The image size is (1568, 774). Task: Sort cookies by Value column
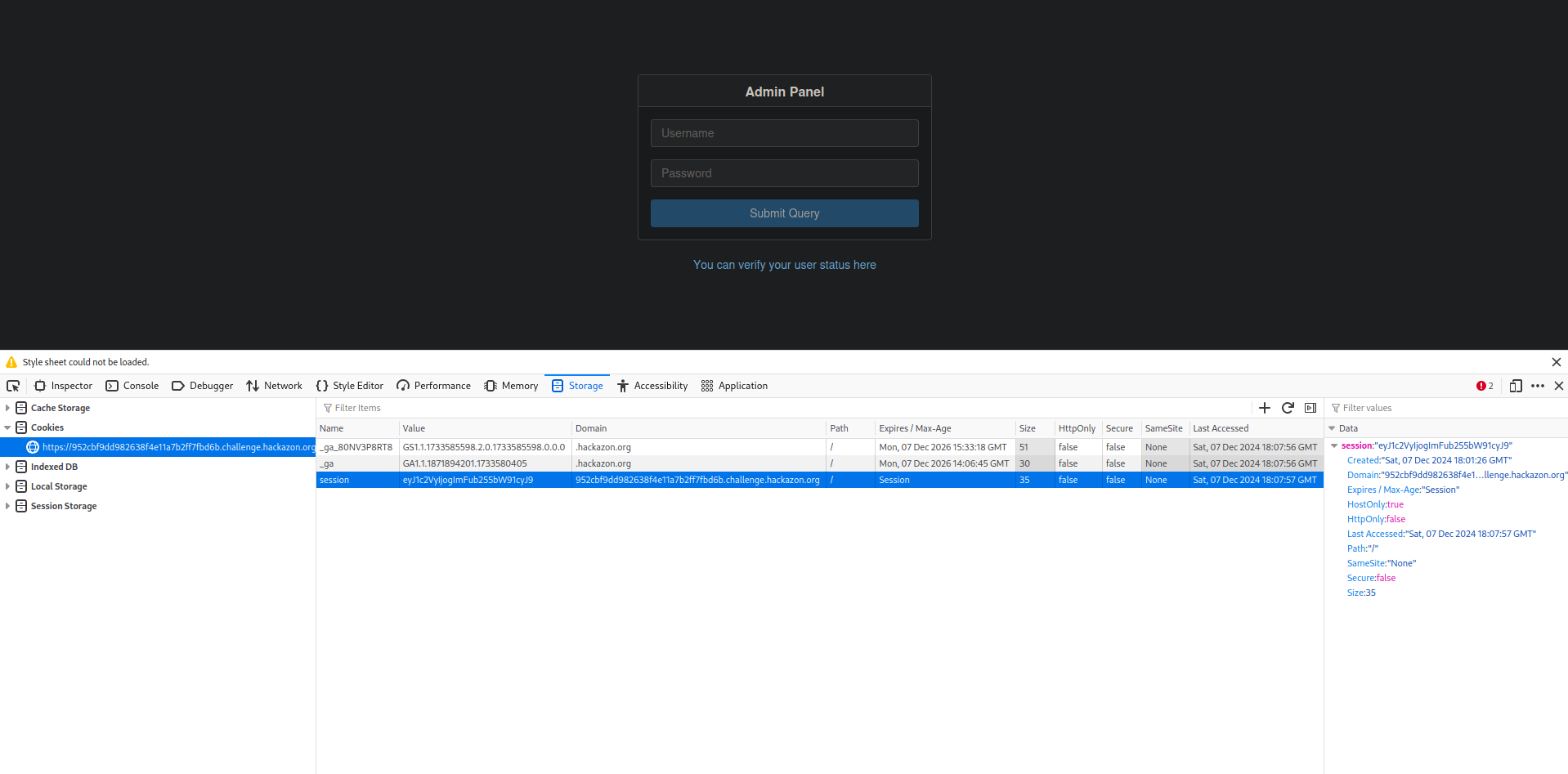(486, 428)
